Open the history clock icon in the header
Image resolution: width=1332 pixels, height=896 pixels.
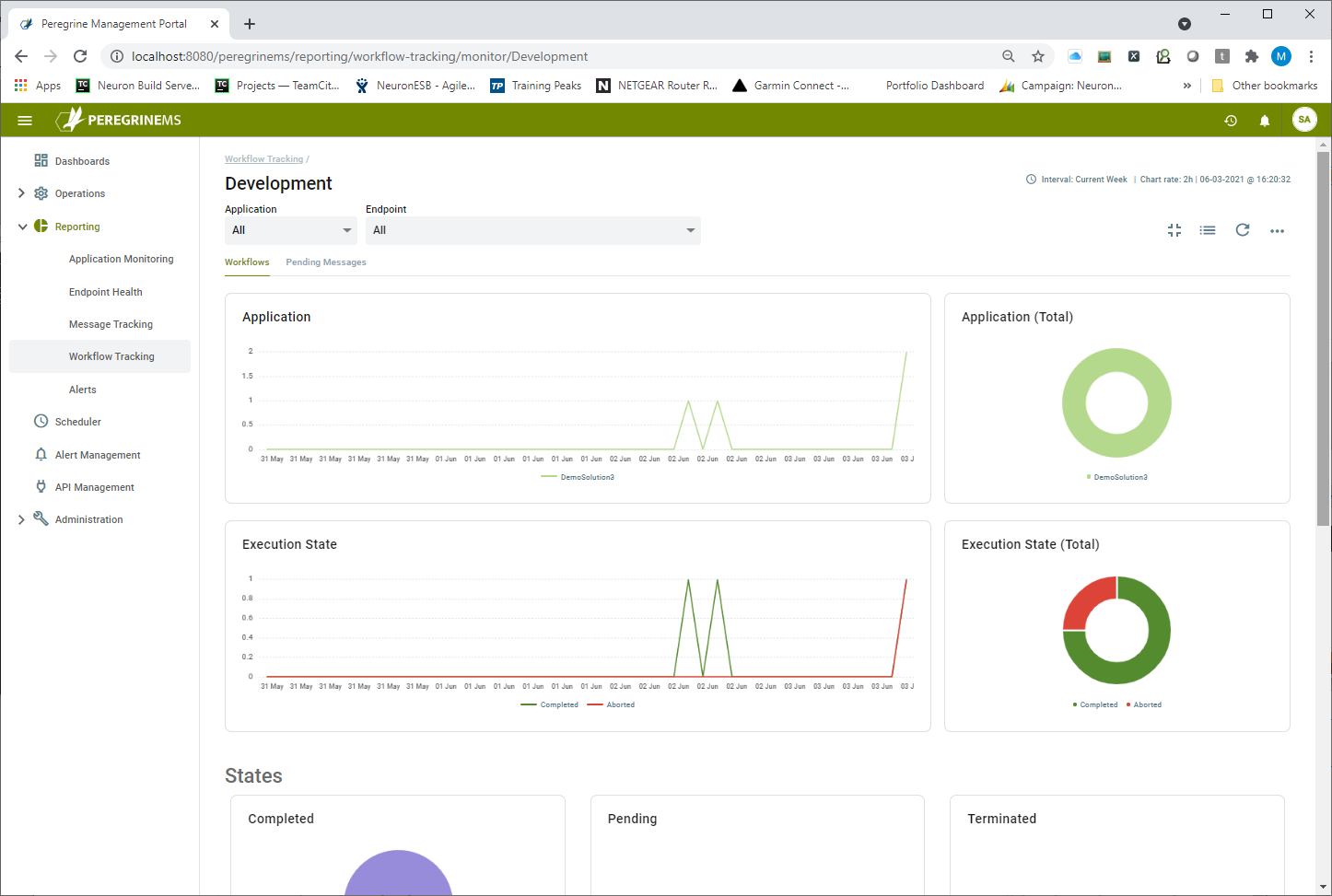click(1231, 121)
